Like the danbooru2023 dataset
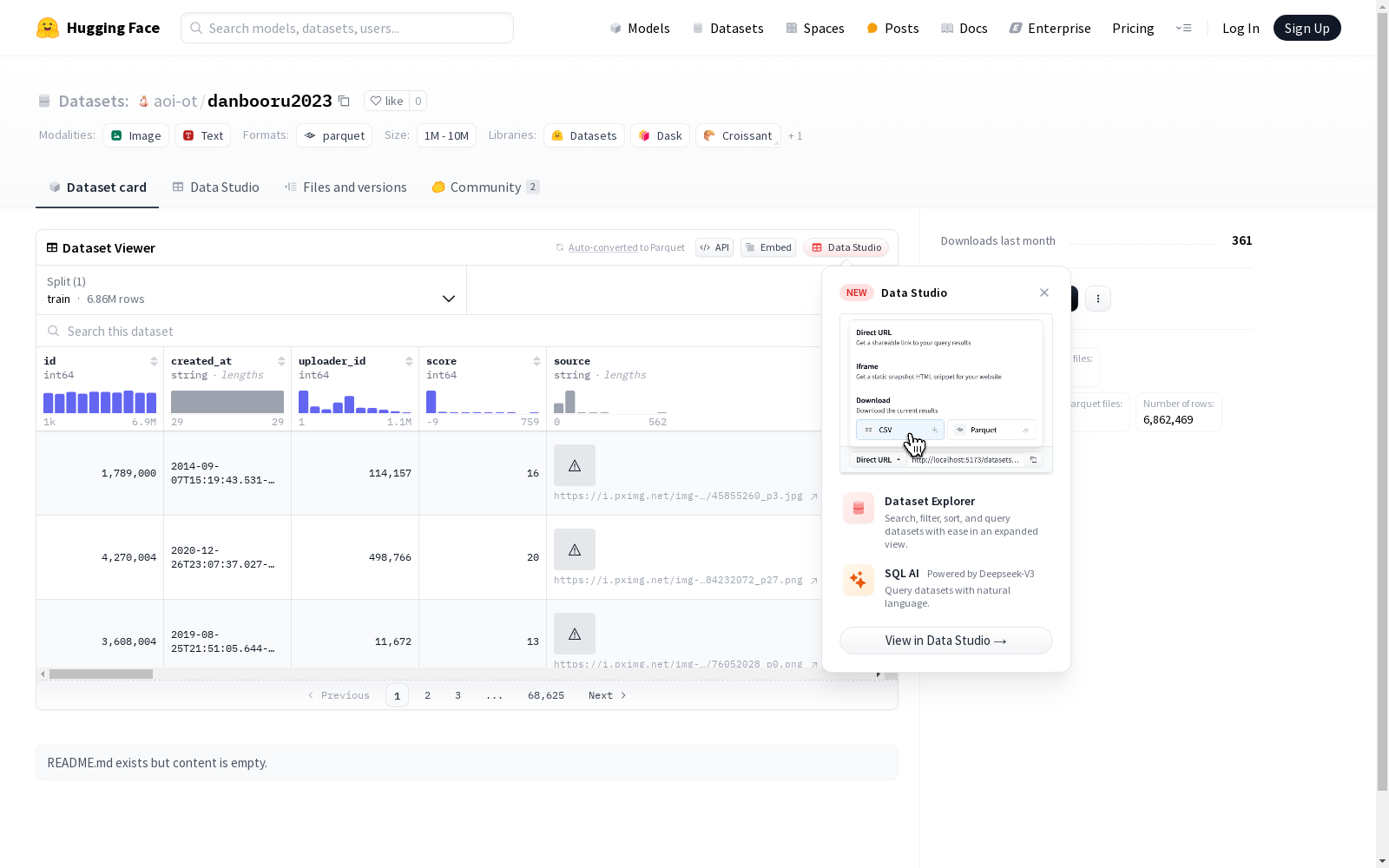This screenshot has height=868, width=1389. (x=386, y=101)
